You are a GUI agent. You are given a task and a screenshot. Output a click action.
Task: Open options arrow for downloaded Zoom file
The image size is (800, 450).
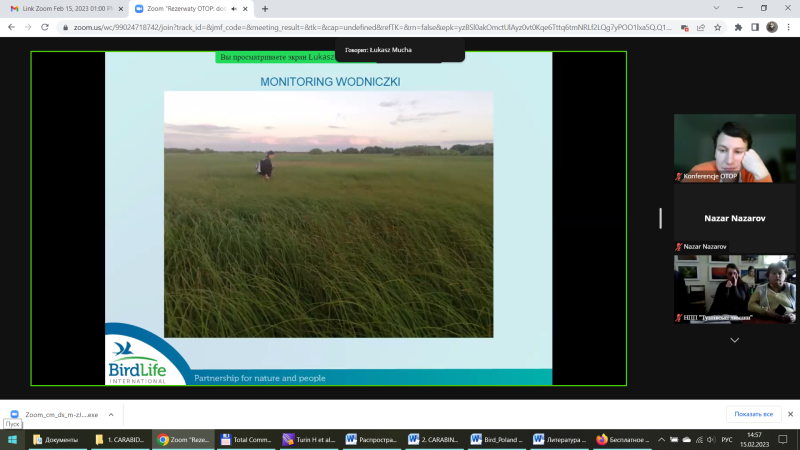tap(110, 414)
